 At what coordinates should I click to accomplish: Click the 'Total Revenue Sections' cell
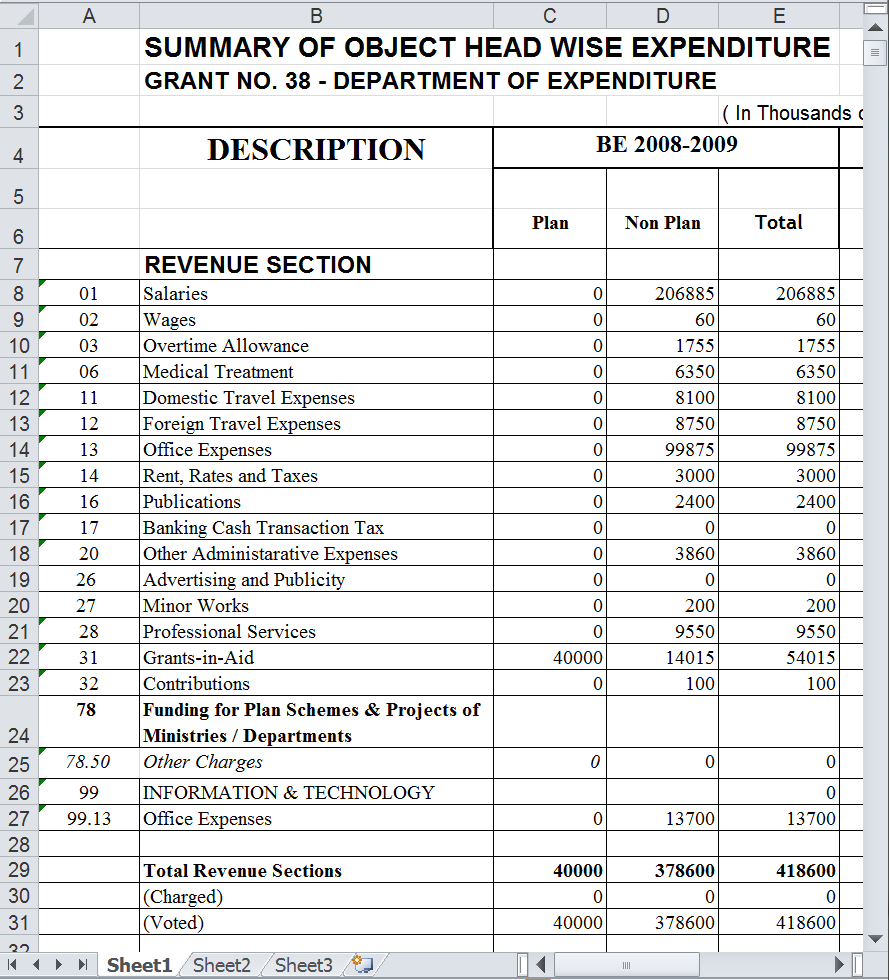316,870
